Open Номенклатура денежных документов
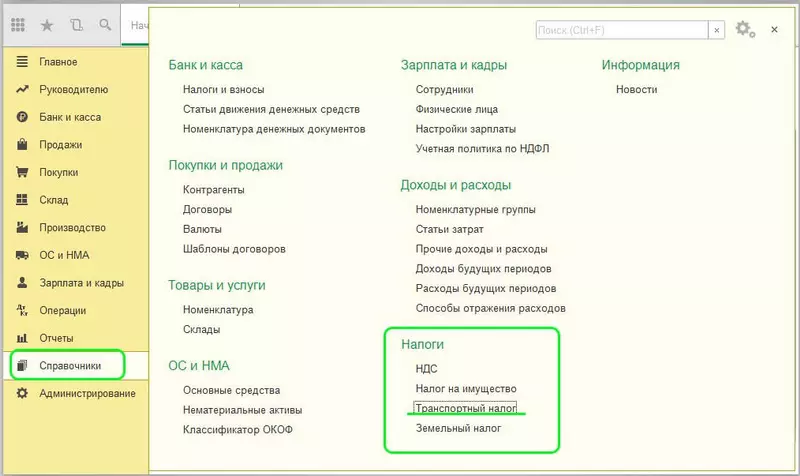800x476 pixels. [x=274, y=129]
